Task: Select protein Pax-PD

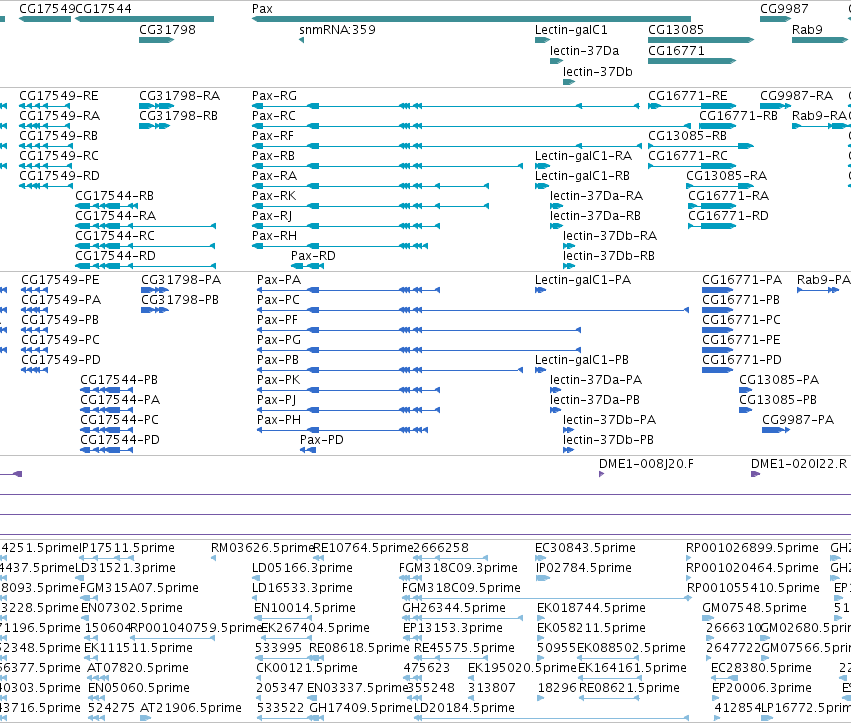Action: coord(308,450)
